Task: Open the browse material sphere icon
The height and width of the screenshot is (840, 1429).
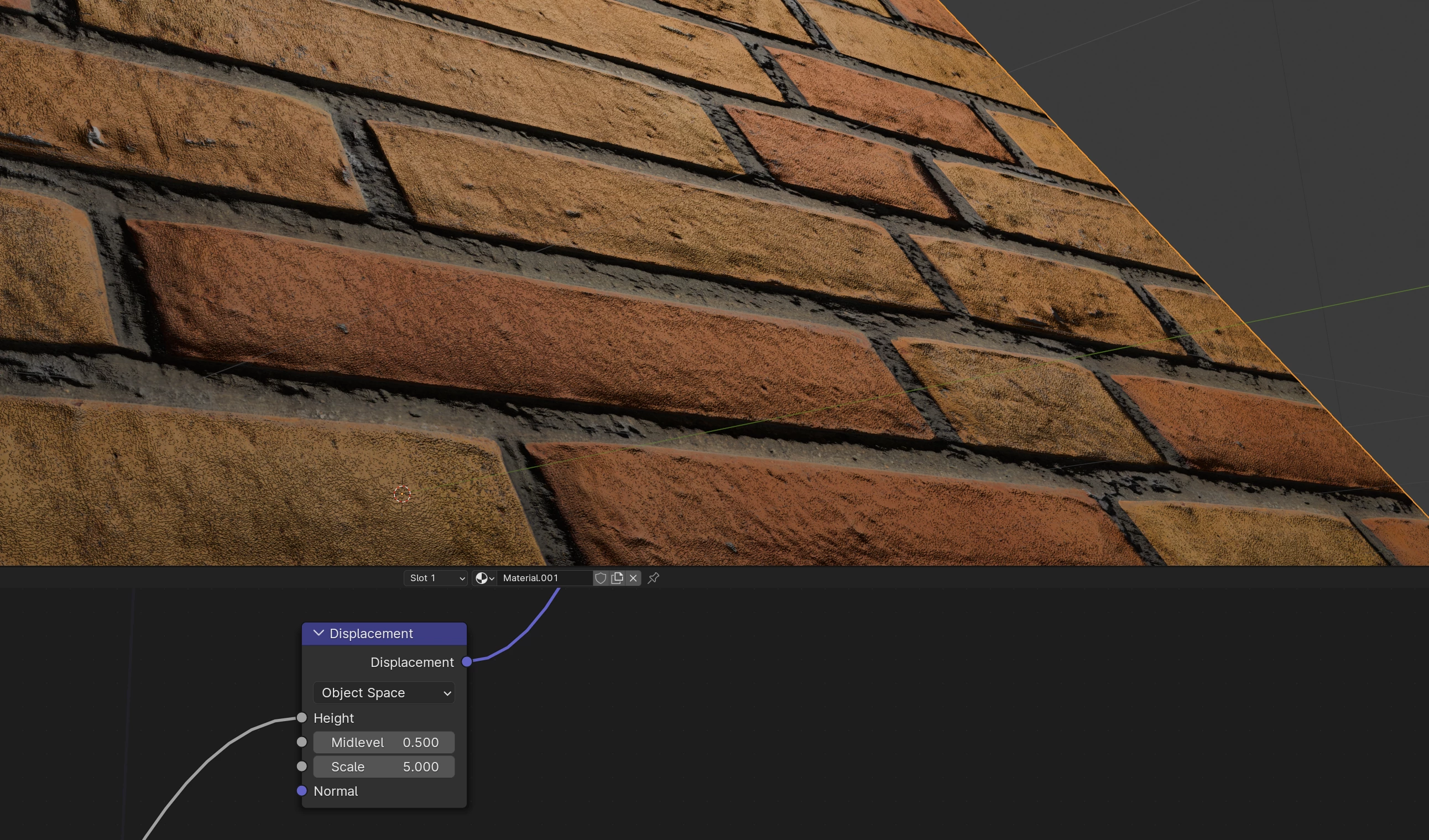Action: (484, 578)
